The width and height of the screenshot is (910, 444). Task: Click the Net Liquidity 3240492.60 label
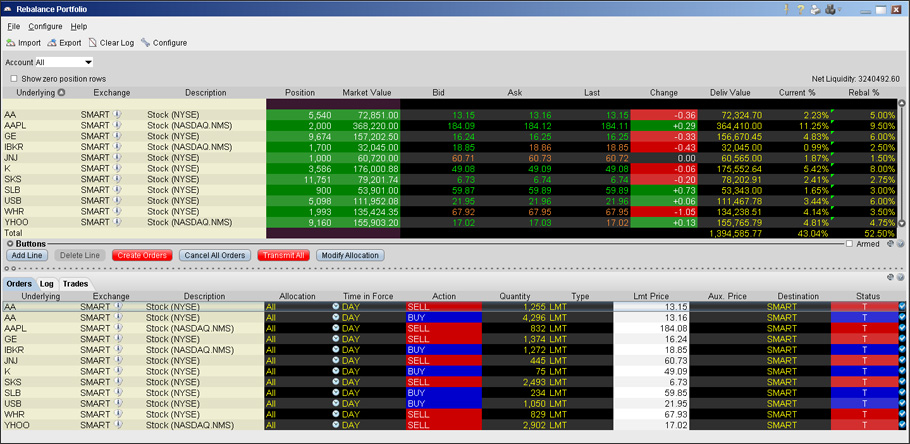(x=855, y=79)
